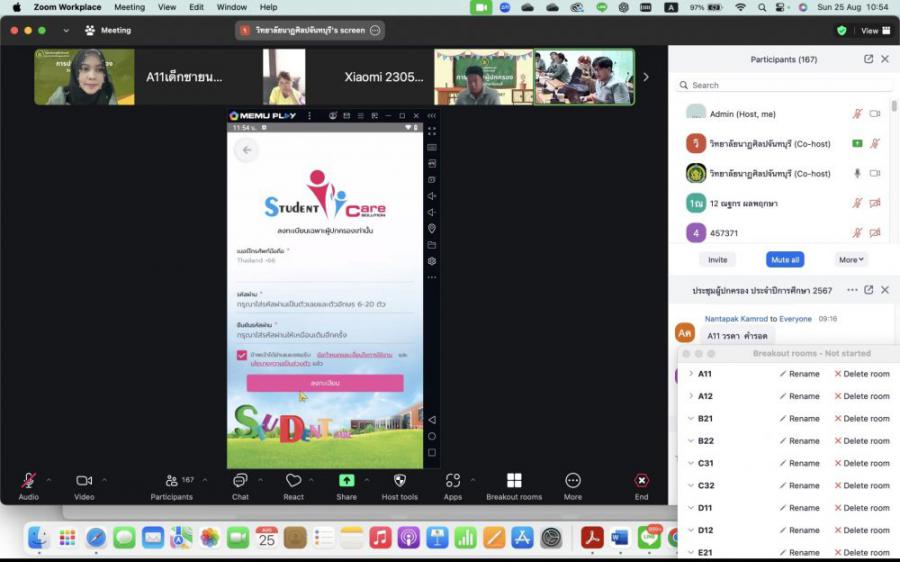Click the Mute all button
The height and width of the screenshot is (562, 900).
pos(785,259)
